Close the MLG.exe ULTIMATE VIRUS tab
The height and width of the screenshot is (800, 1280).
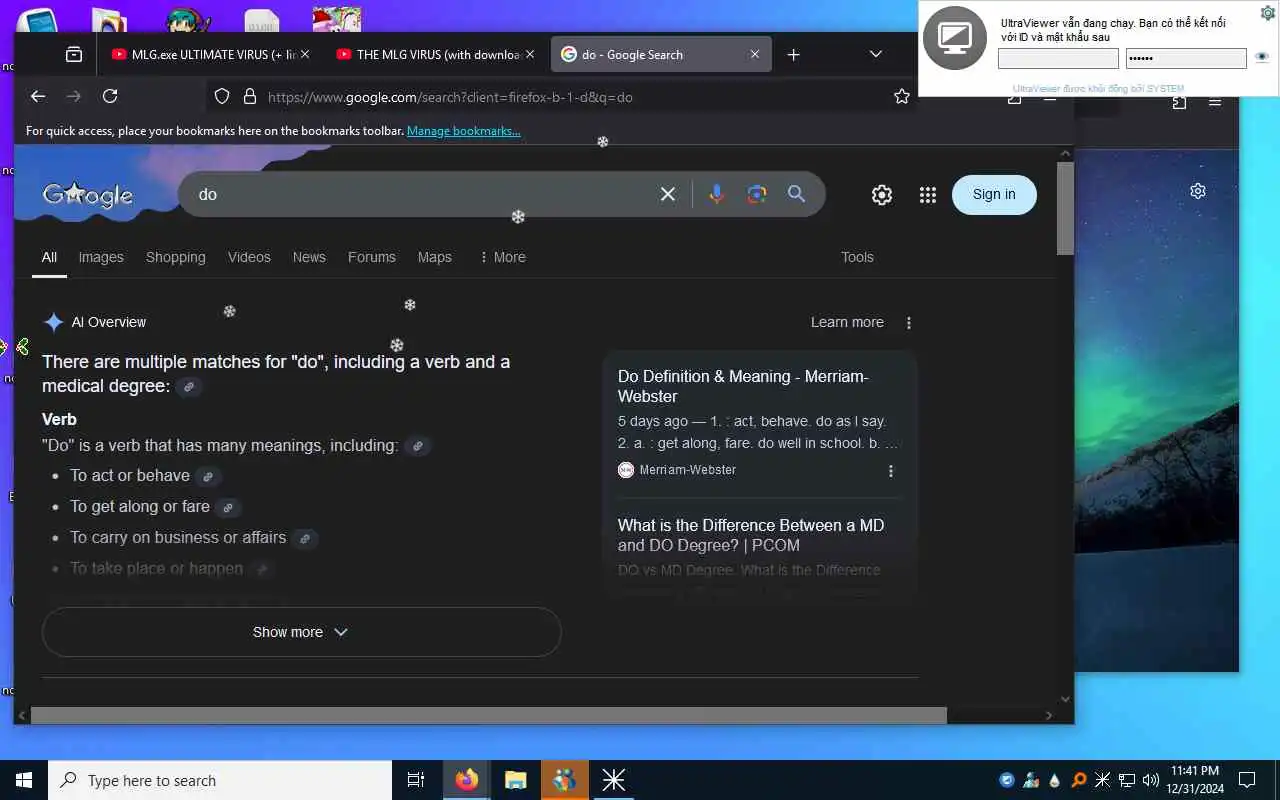pyautogui.click(x=305, y=55)
